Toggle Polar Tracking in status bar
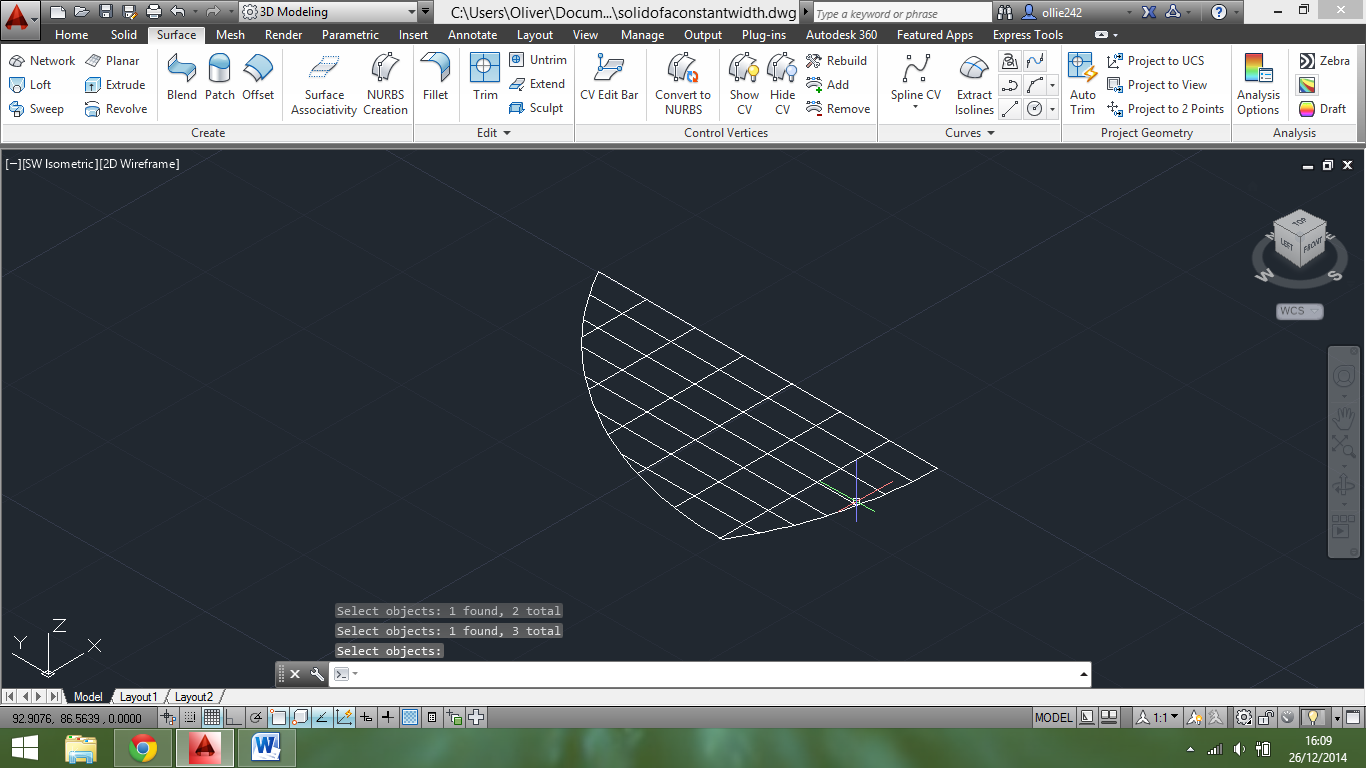This screenshot has height=768, width=1366. click(x=256, y=717)
